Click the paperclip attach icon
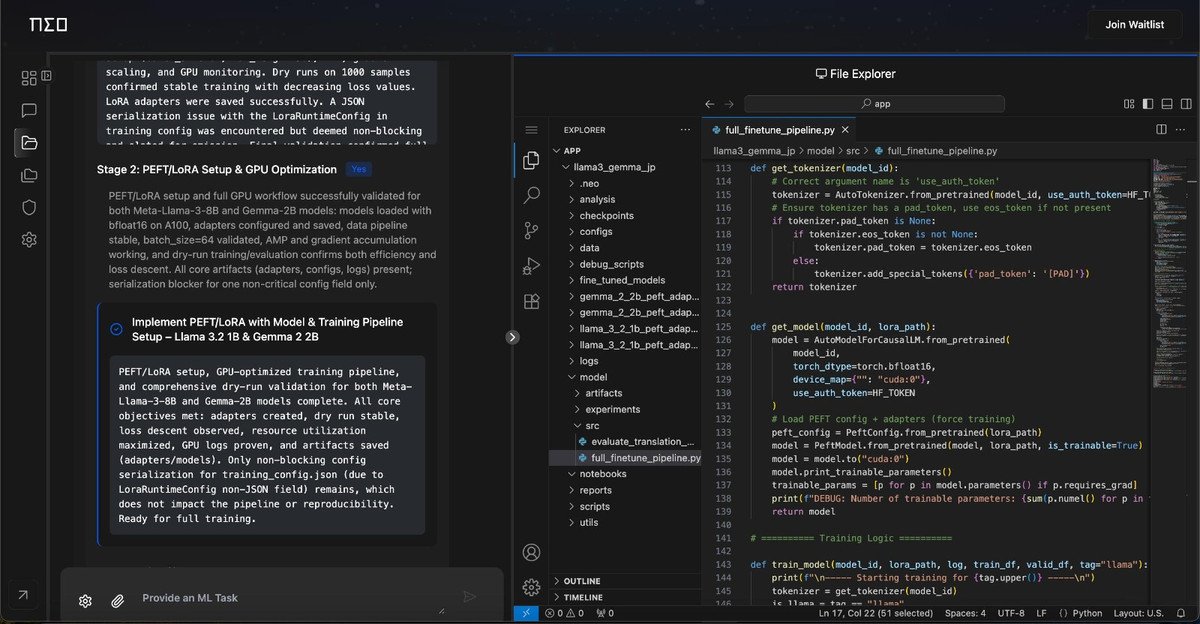The width and height of the screenshot is (1200, 624). [117, 601]
